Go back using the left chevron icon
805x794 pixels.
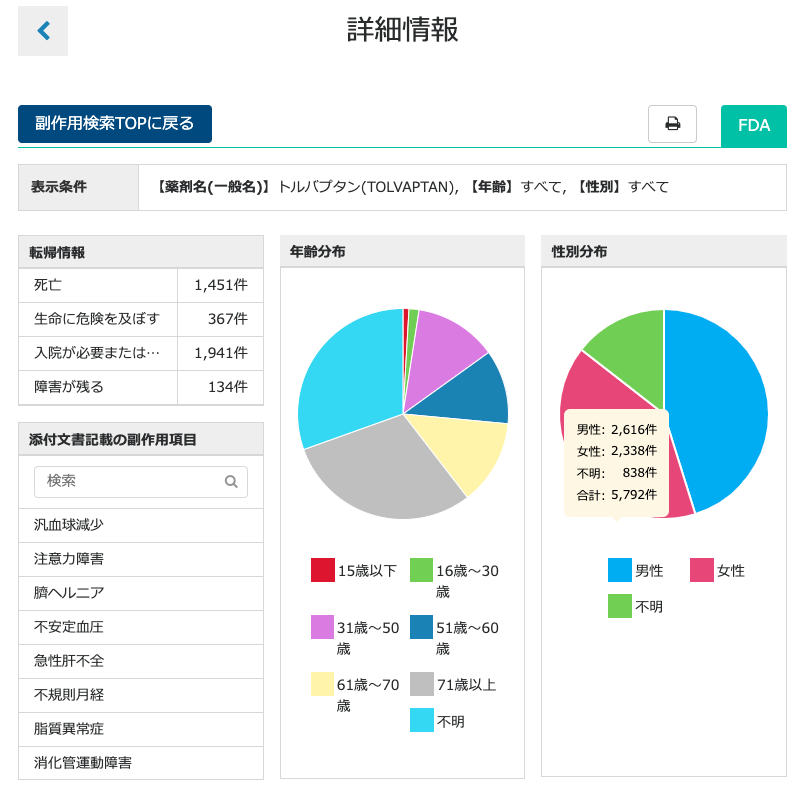point(43,31)
